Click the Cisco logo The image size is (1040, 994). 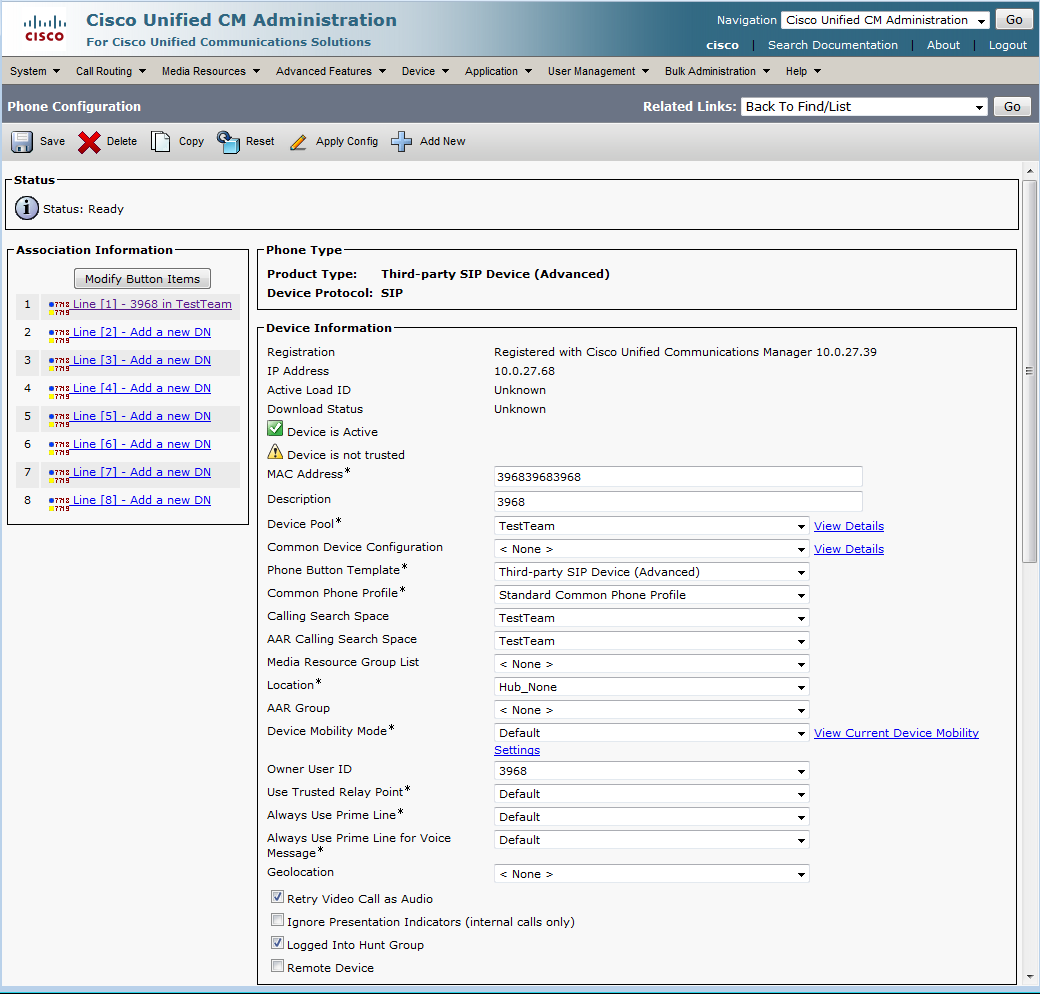(x=44, y=29)
